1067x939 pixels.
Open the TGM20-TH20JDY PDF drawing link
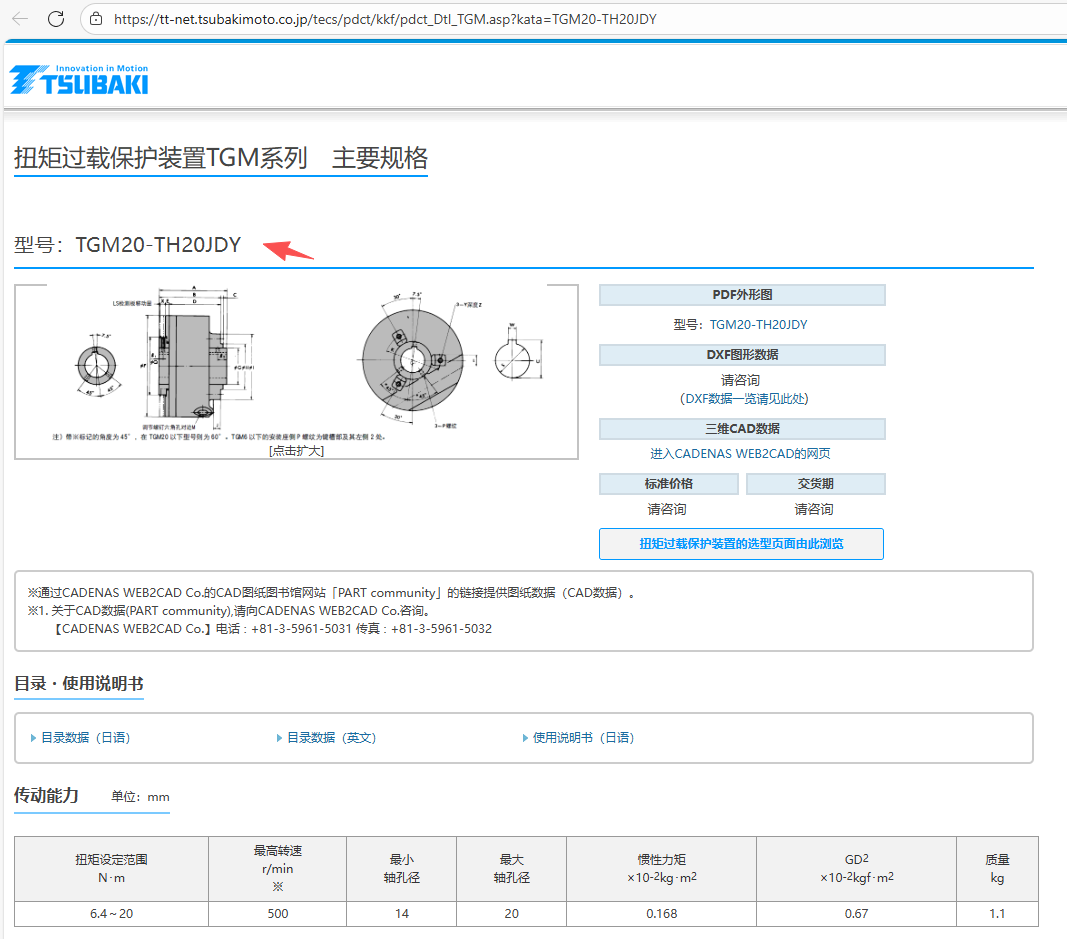(758, 324)
